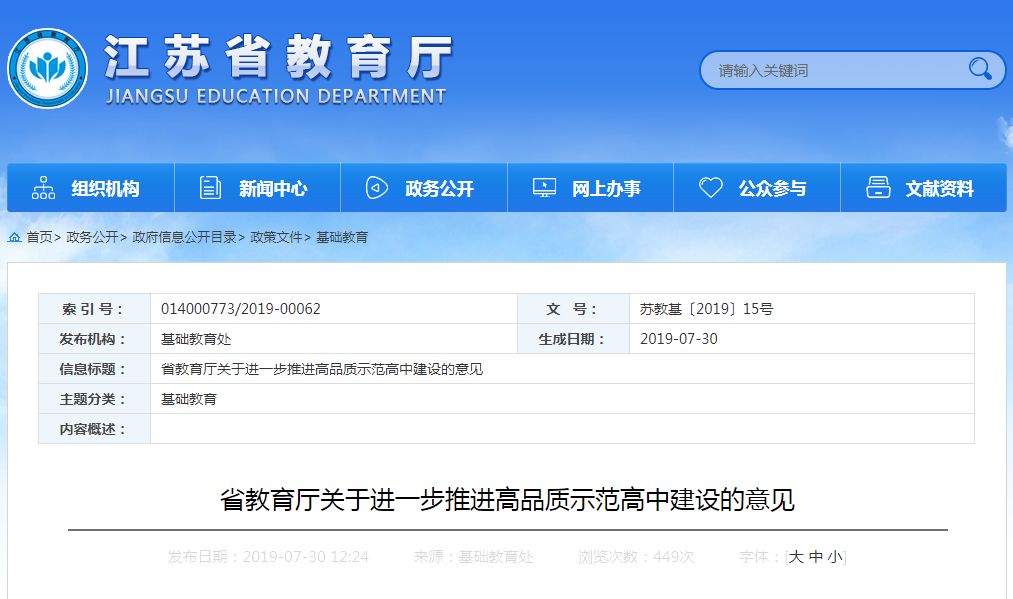Select 大 to enlarge article font
This screenshot has height=599, width=1013.
tap(795, 557)
